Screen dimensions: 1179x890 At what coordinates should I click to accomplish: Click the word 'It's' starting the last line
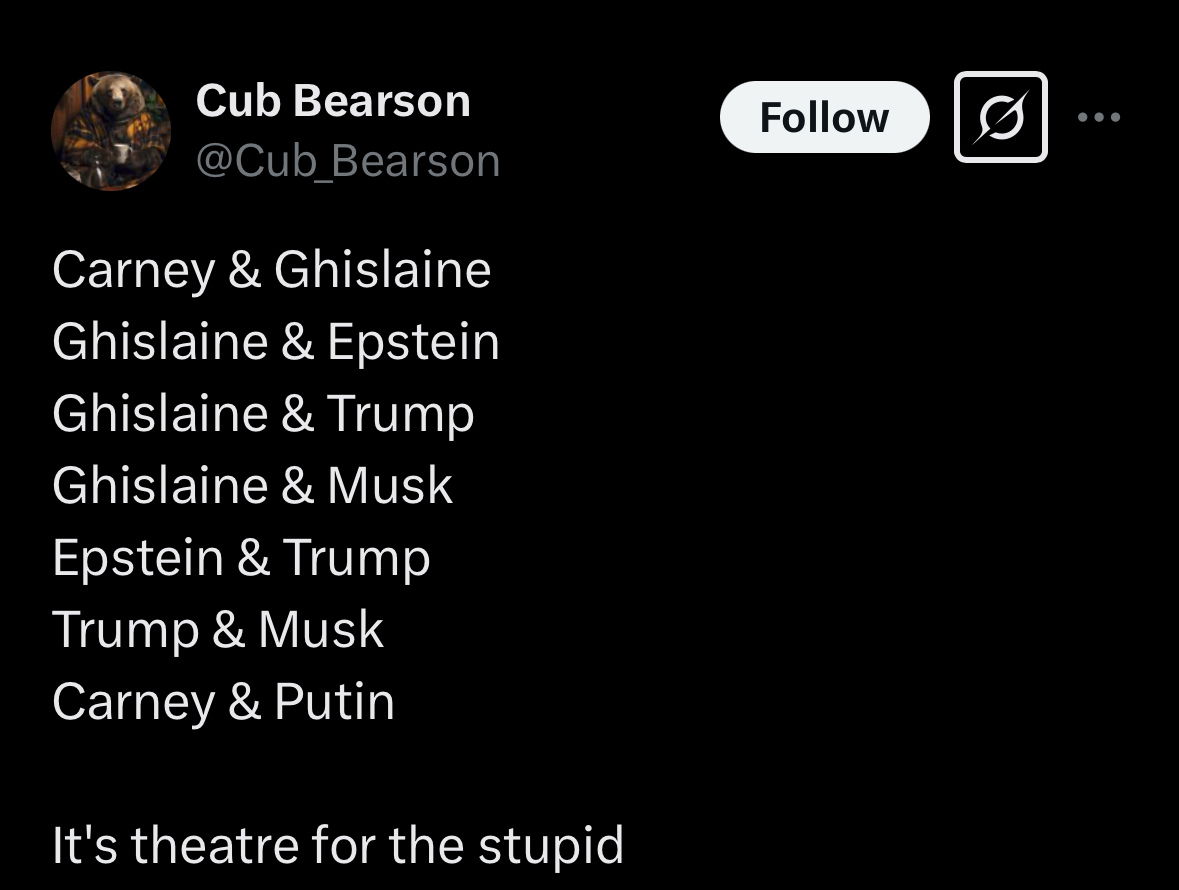click(x=85, y=845)
